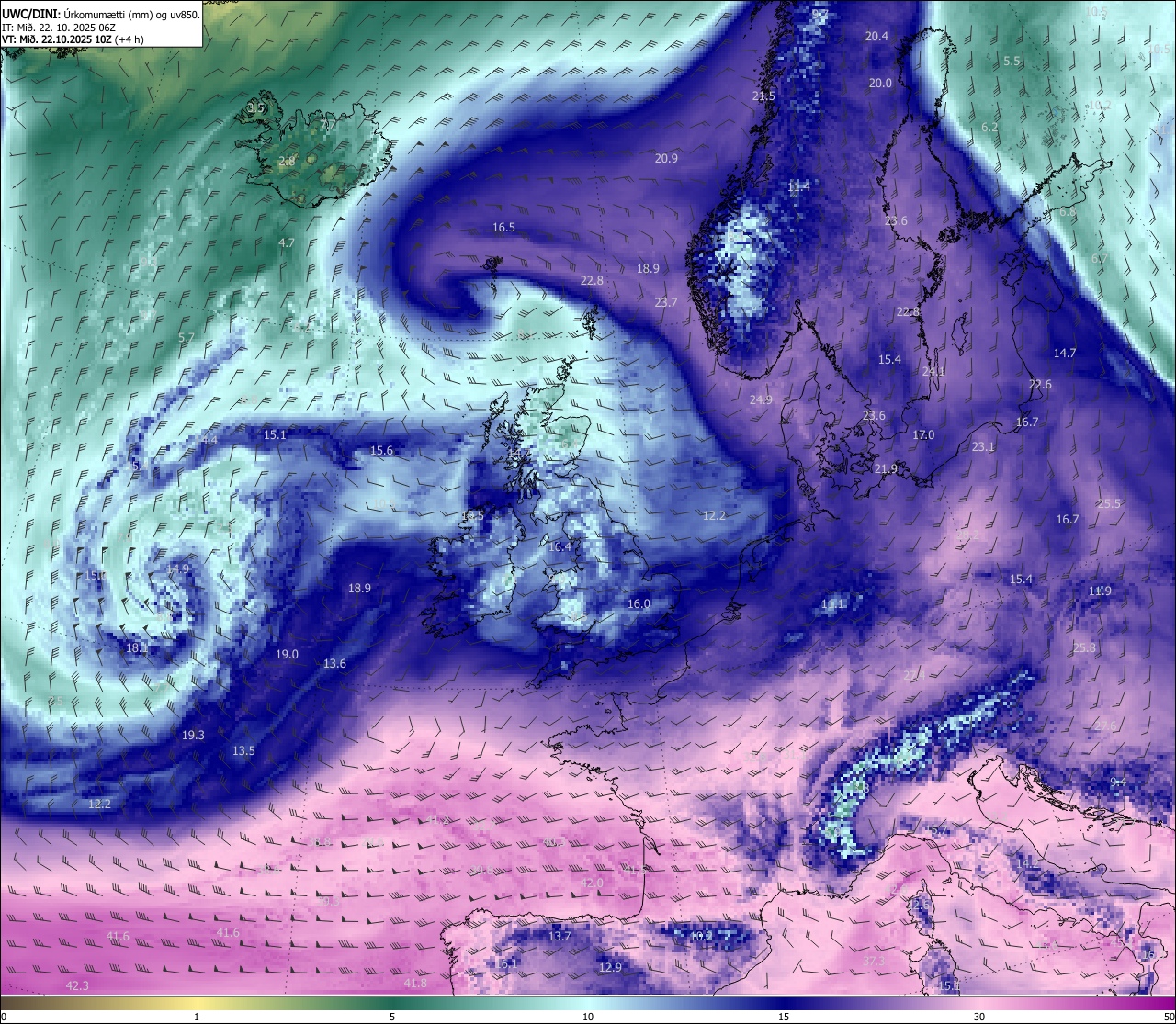Click the 1 label on the legend

pyautogui.click(x=197, y=1017)
